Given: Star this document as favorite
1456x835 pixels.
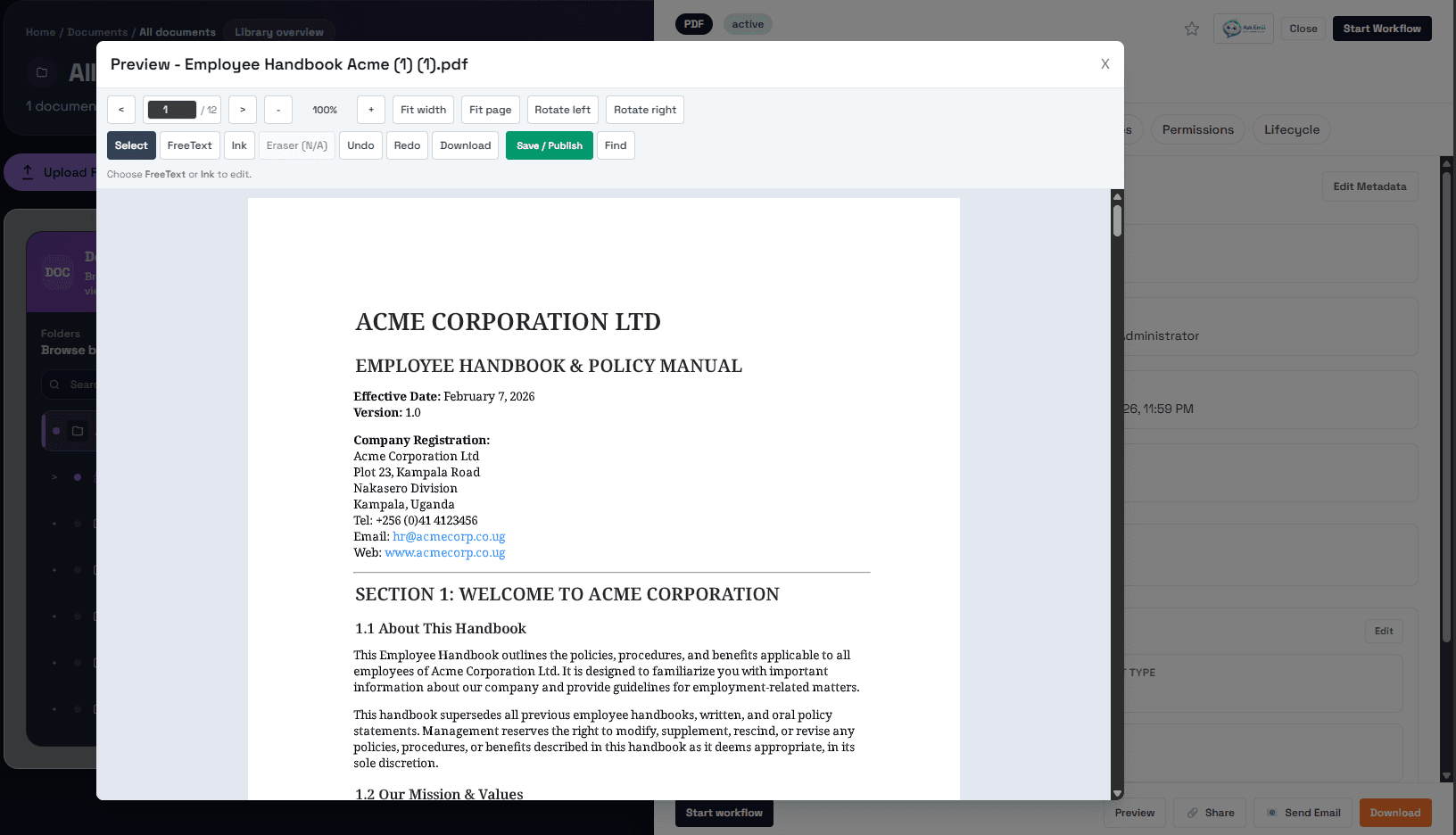Looking at the screenshot, I should [1192, 29].
